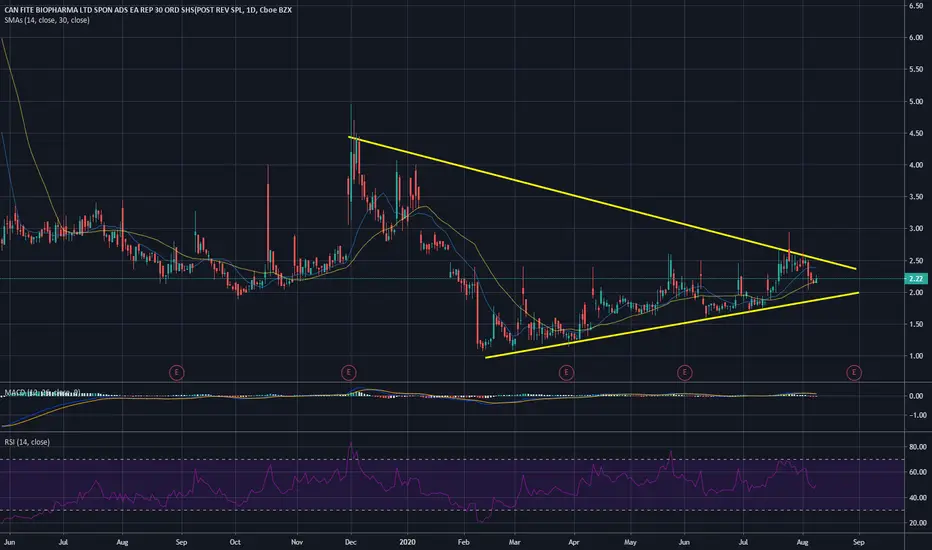Screen dimensions: 932x550
Task: Click the May label on time axis
Action: (x=630, y=542)
